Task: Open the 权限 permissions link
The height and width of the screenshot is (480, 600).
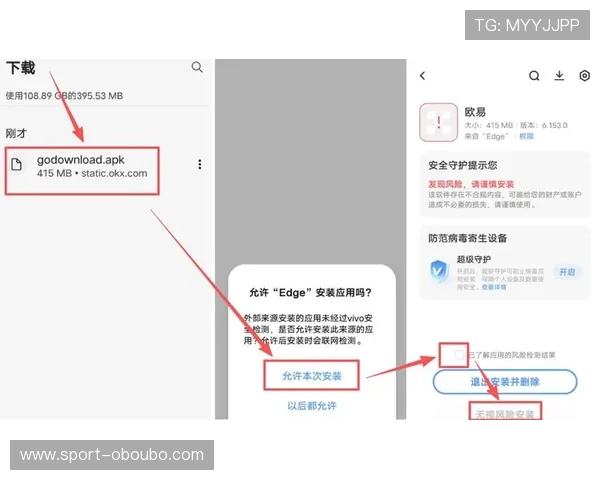Action: [526, 136]
